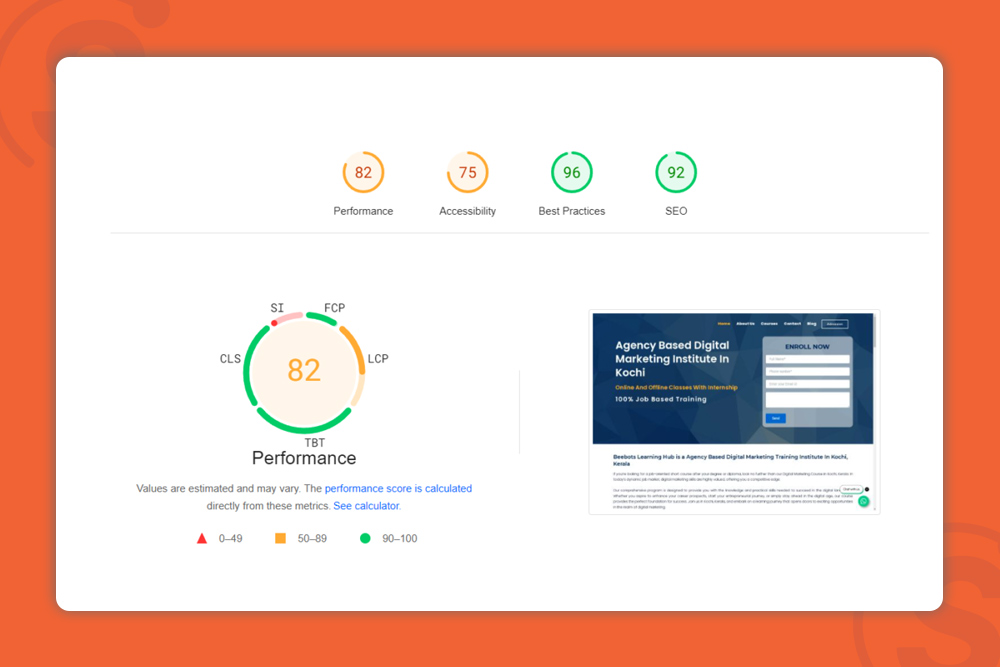Click the Accessibility score gauge showing 75
Viewport: 1000px width, 667px height.
tap(467, 172)
